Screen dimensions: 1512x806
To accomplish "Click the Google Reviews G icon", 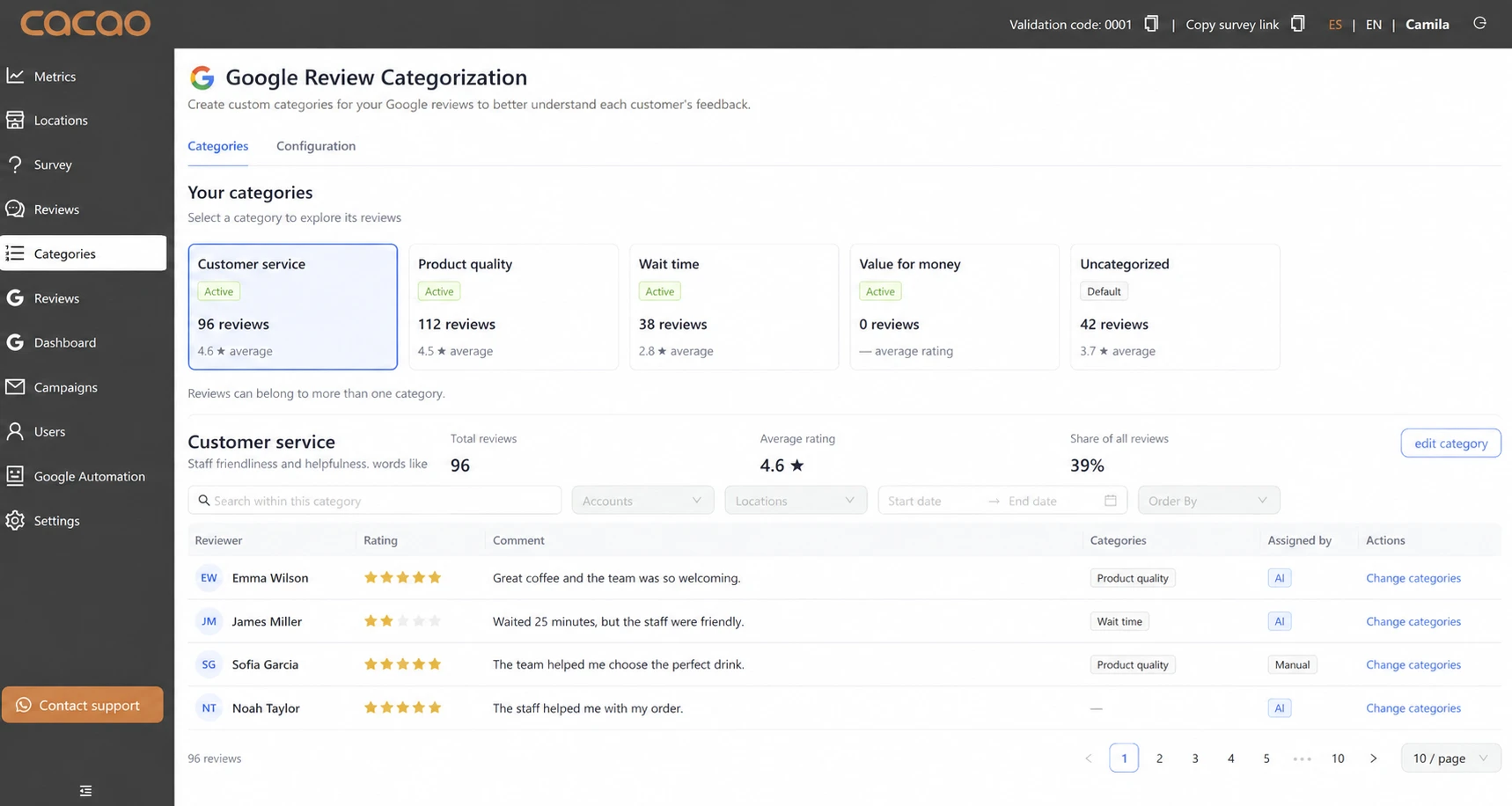I will (15, 298).
